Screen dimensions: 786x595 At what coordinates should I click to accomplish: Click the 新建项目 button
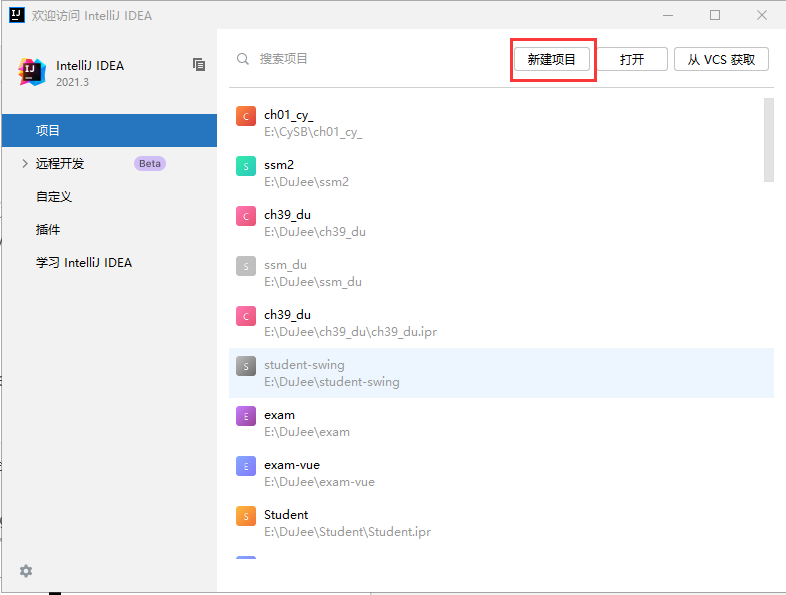[552, 60]
